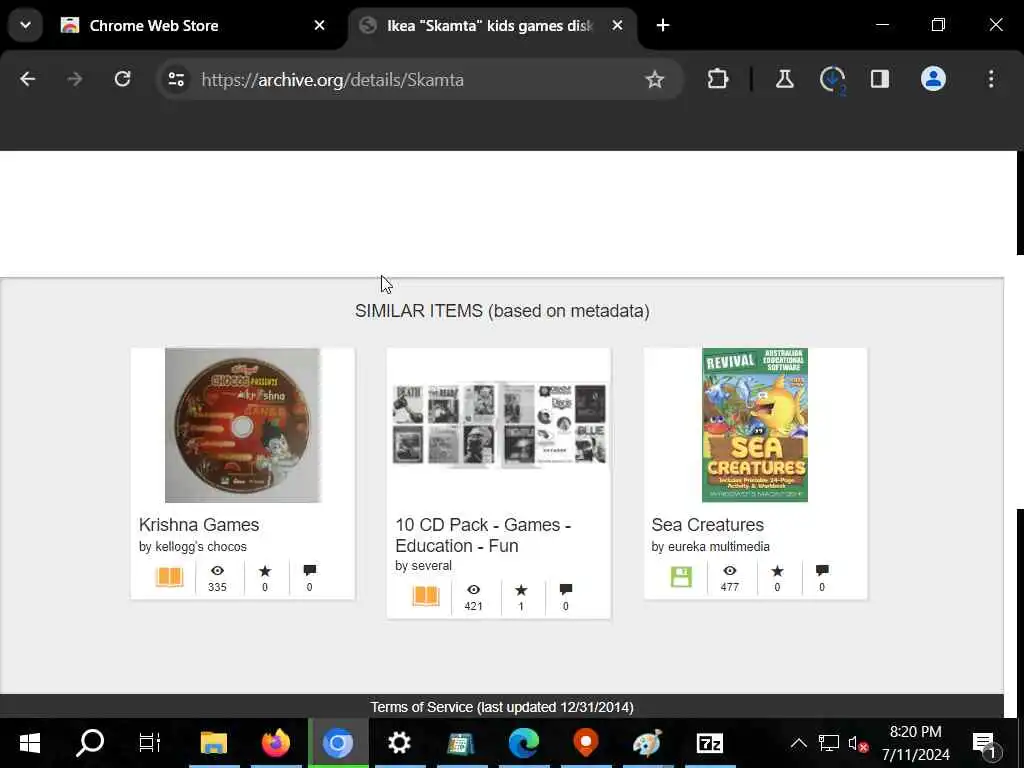Open the Sea Creatures title link
This screenshot has height=768, width=1024.
(x=707, y=524)
